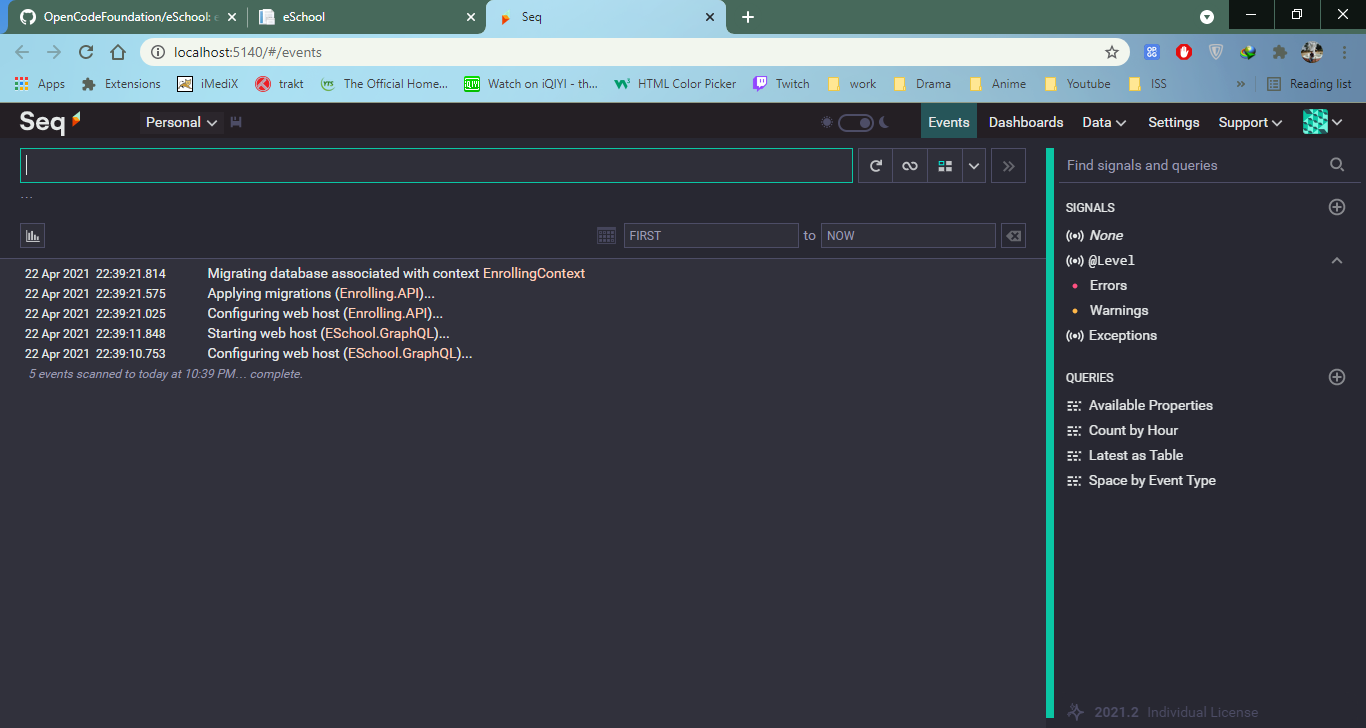Switch to the Dashboards tab
Viewport: 1366px width, 728px height.
point(1026,121)
